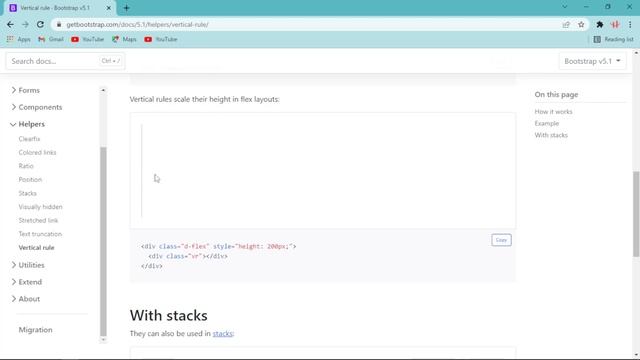Click the sidebar scroll down arrow
Viewport: 640px width, 360px height.
click(103, 339)
